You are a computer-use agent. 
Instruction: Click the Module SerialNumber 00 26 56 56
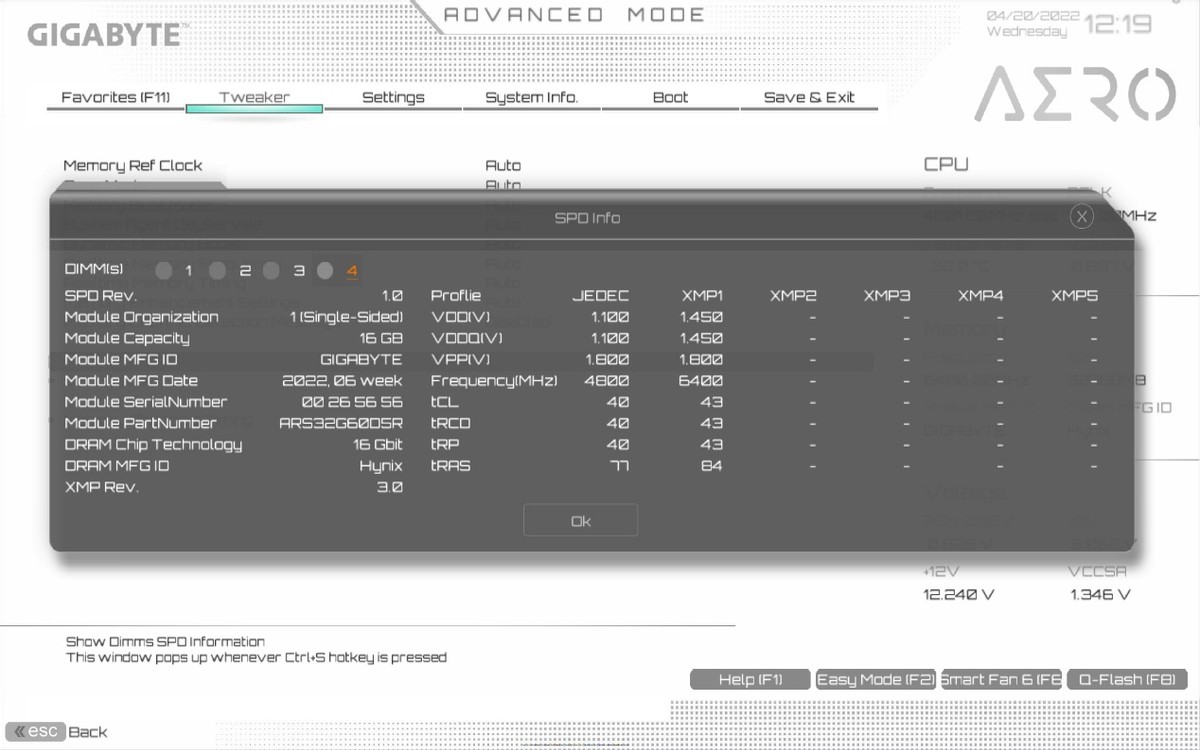tap(352, 402)
